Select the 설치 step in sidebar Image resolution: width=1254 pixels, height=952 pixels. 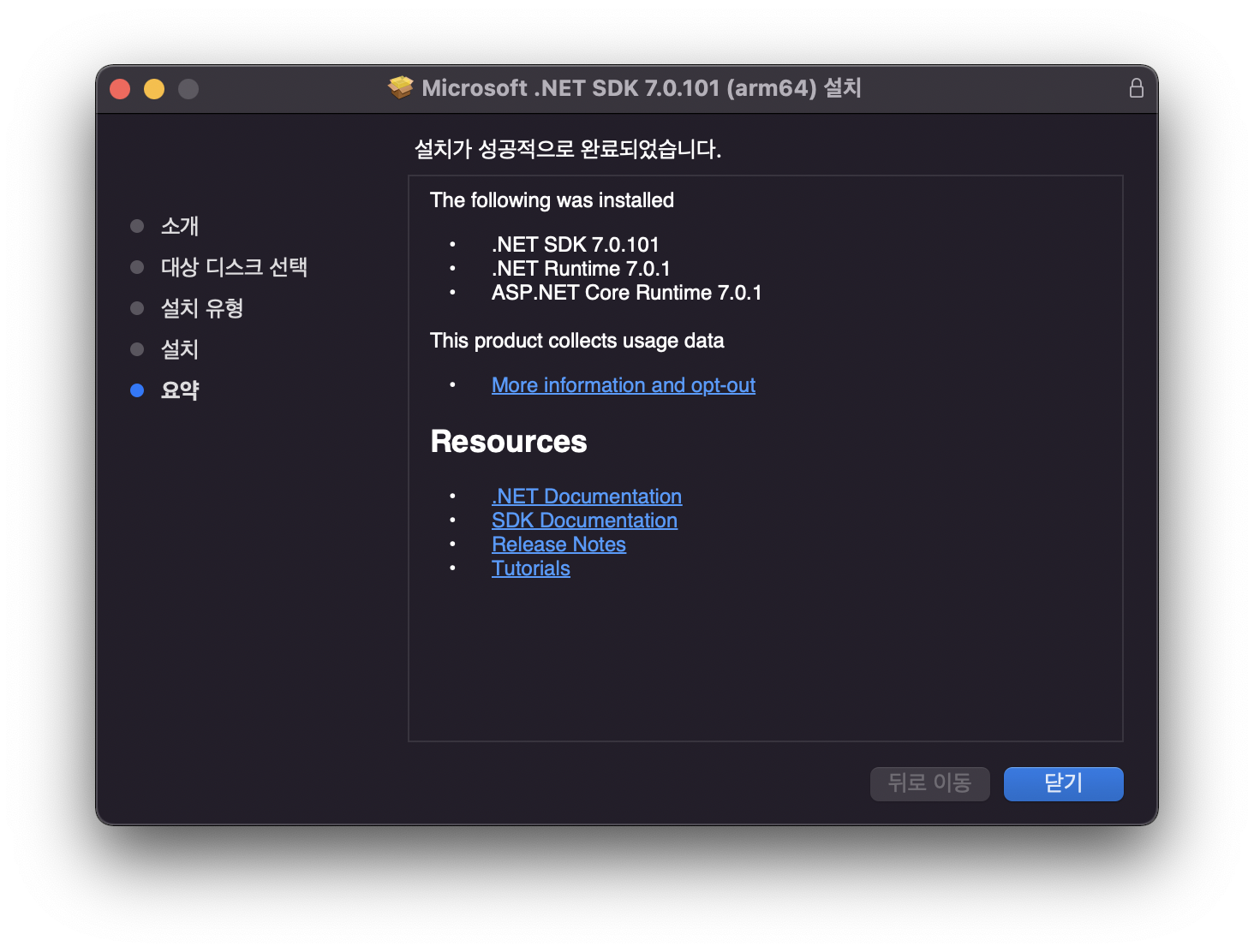point(180,349)
